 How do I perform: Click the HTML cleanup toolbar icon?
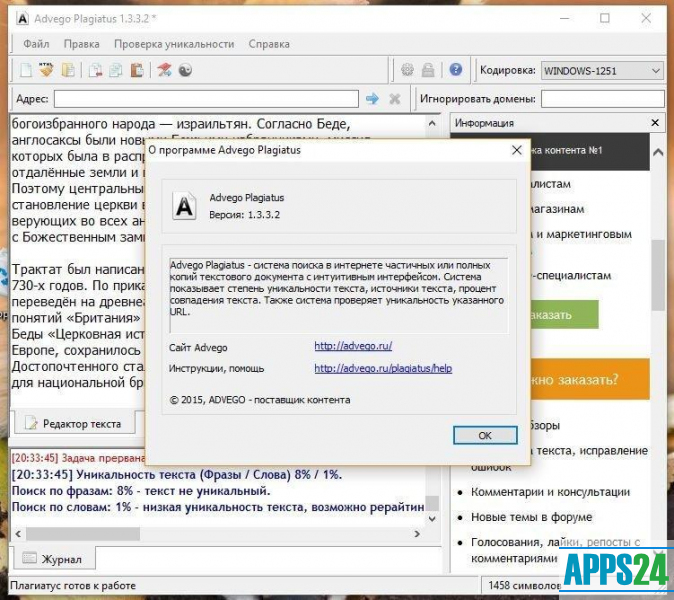pos(46,70)
